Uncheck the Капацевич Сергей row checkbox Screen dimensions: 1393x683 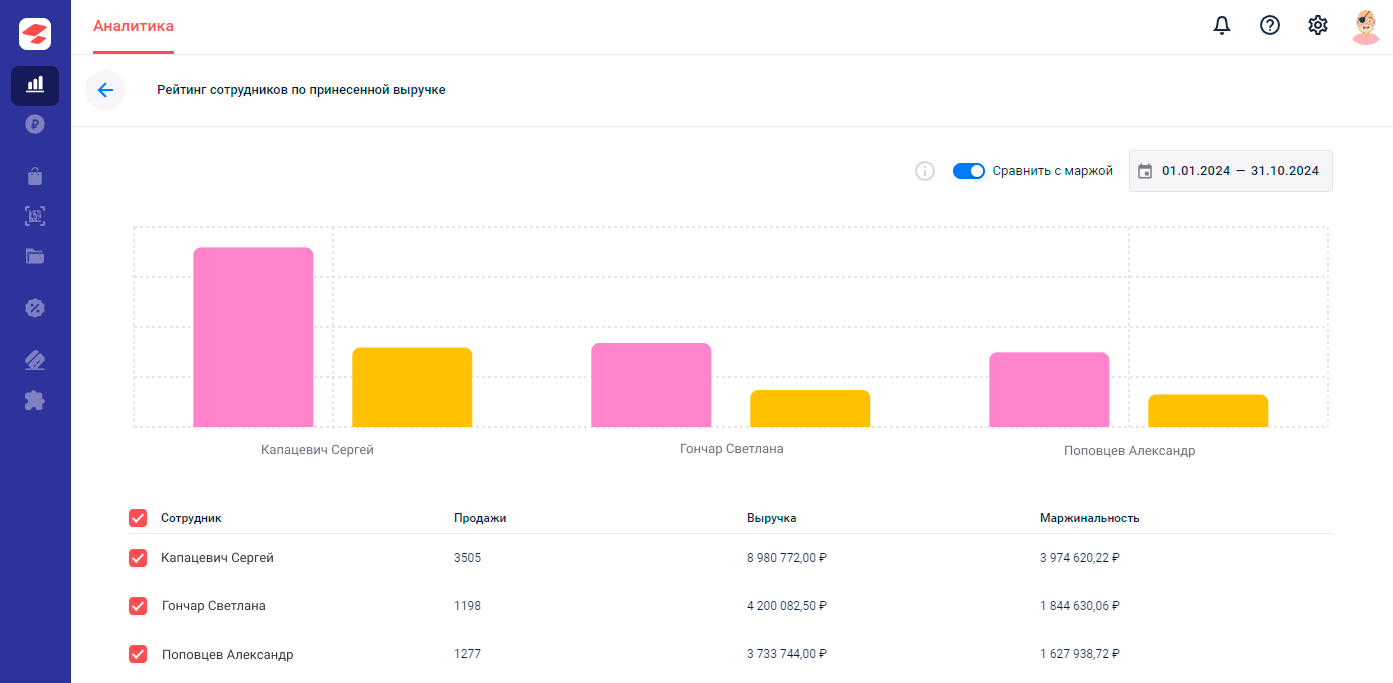[138, 558]
